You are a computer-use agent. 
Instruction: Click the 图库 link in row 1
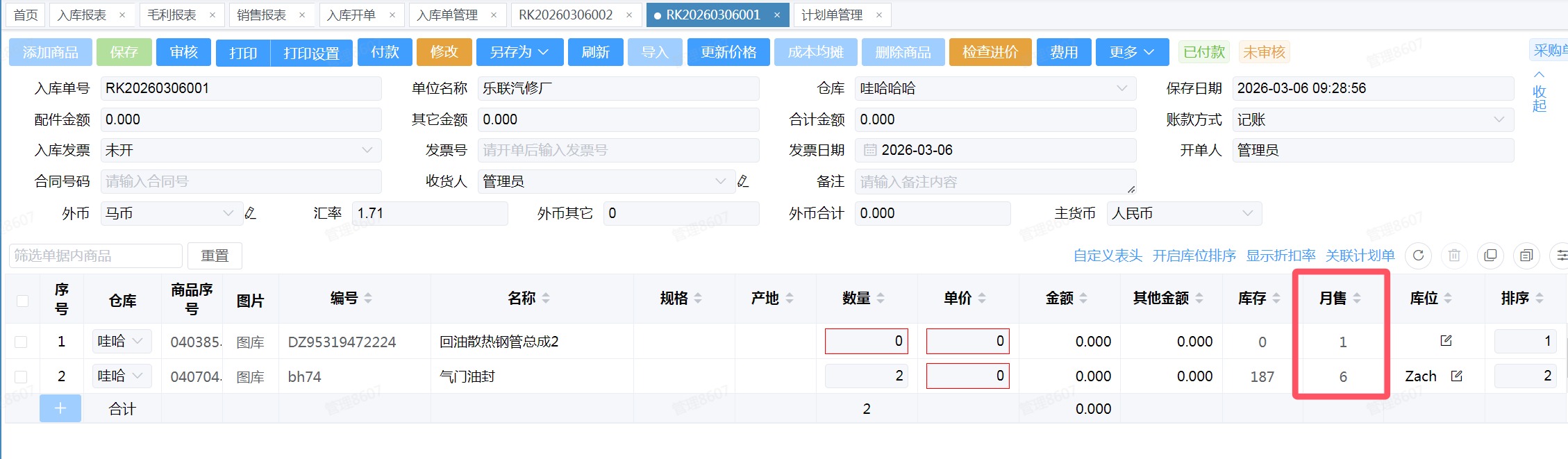click(x=250, y=342)
